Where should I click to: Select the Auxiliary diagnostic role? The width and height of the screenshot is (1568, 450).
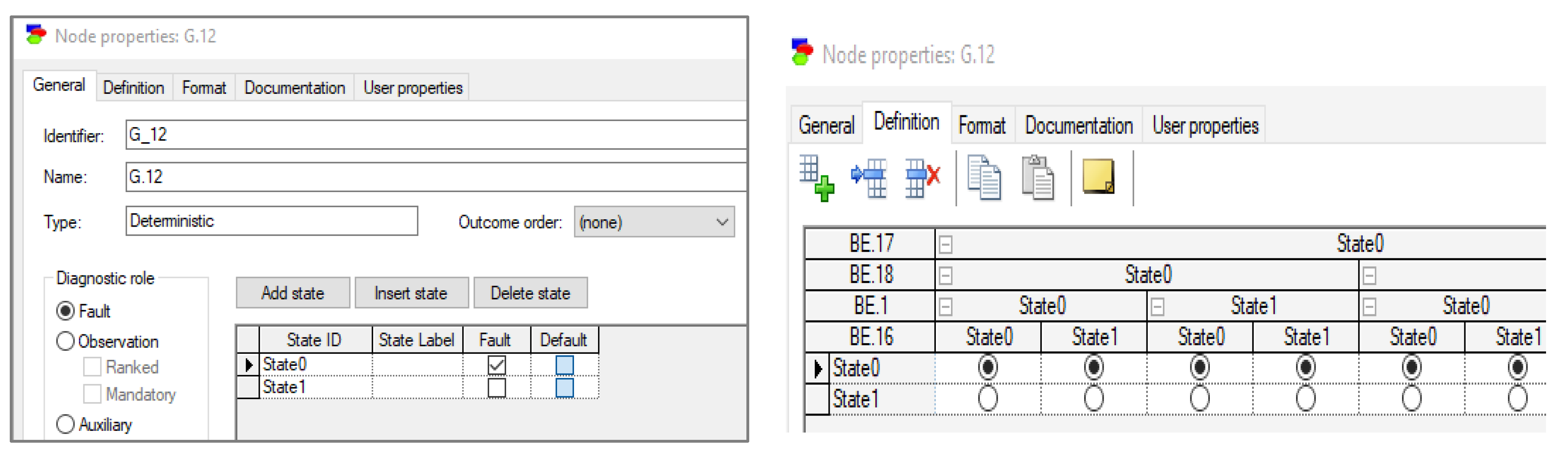point(65,424)
